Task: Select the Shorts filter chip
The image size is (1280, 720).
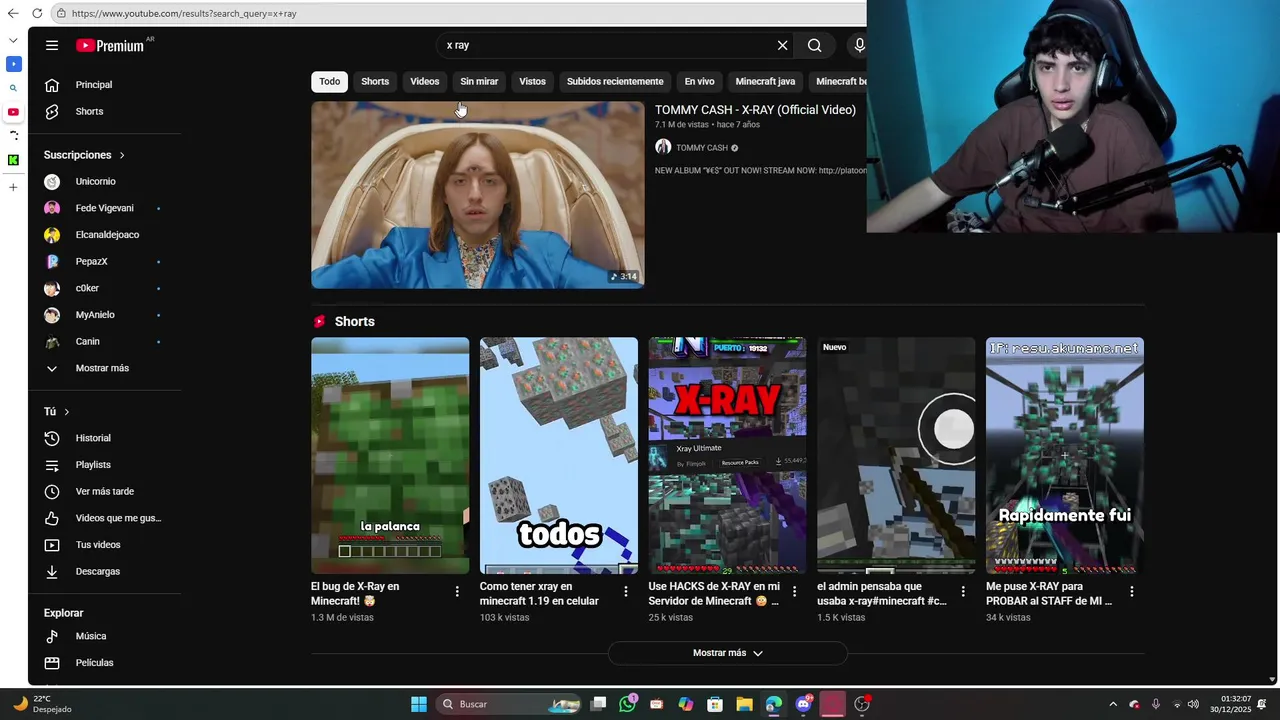Action: 375,81
